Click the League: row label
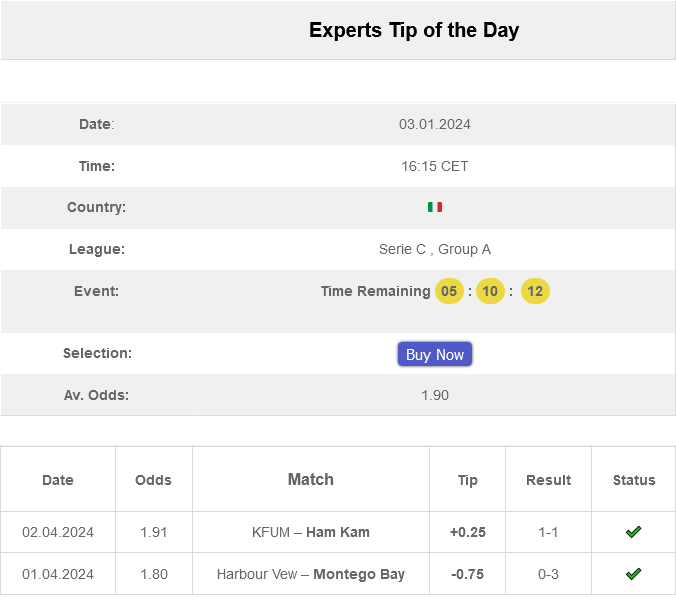The width and height of the screenshot is (676, 599). coord(97,249)
